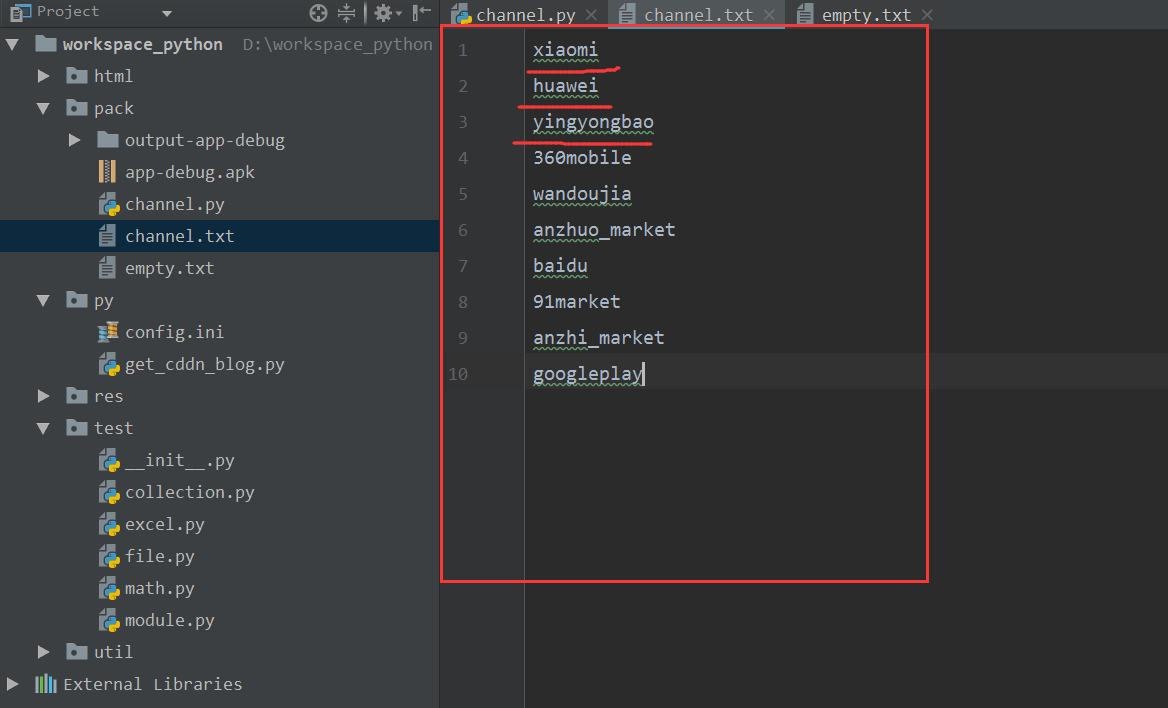The width and height of the screenshot is (1168, 708).
Task: Click the scroll-from-source crosshair icon
Action: pyautogui.click(x=318, y=12)
